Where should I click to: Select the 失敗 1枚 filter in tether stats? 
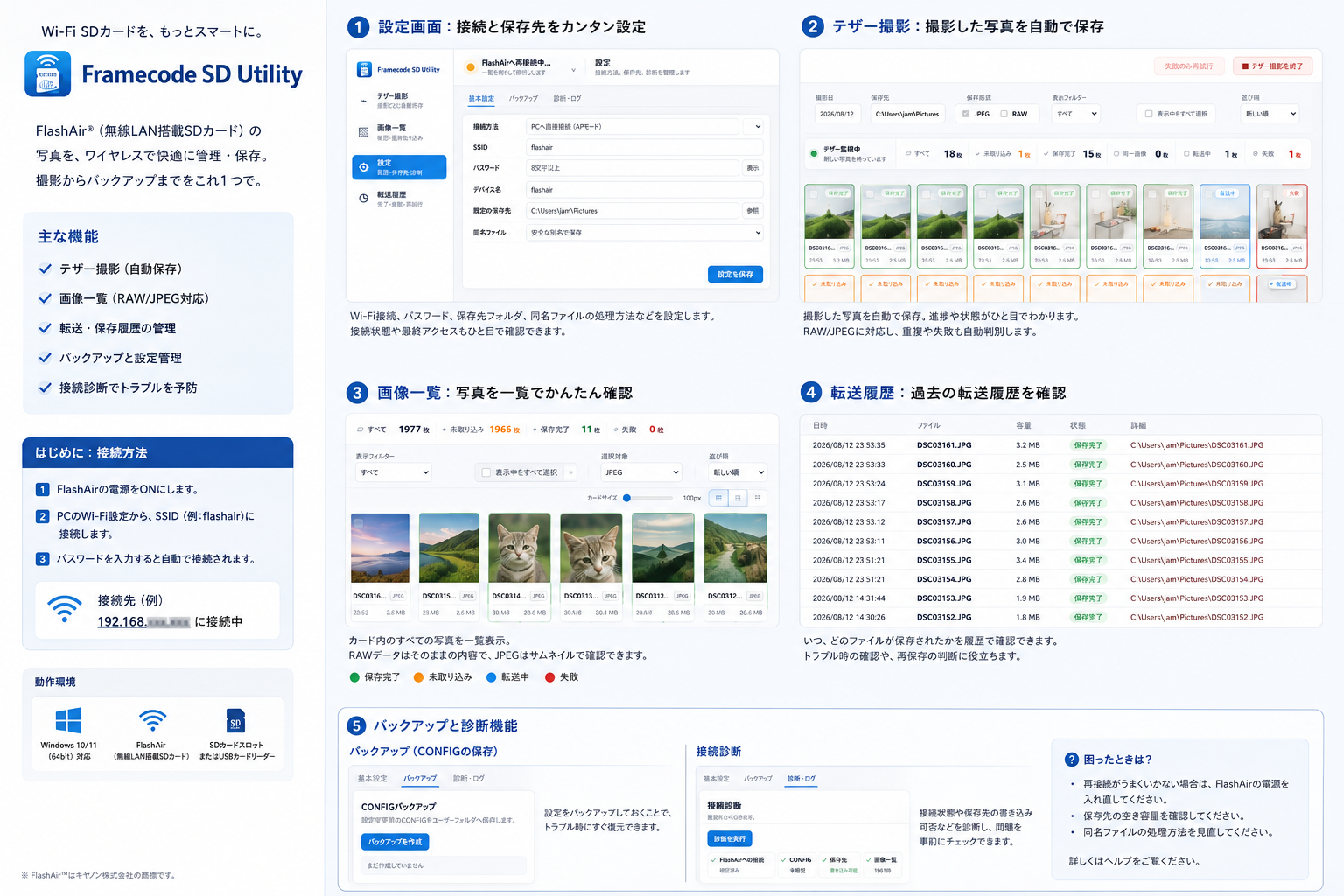click(1256, 154)
